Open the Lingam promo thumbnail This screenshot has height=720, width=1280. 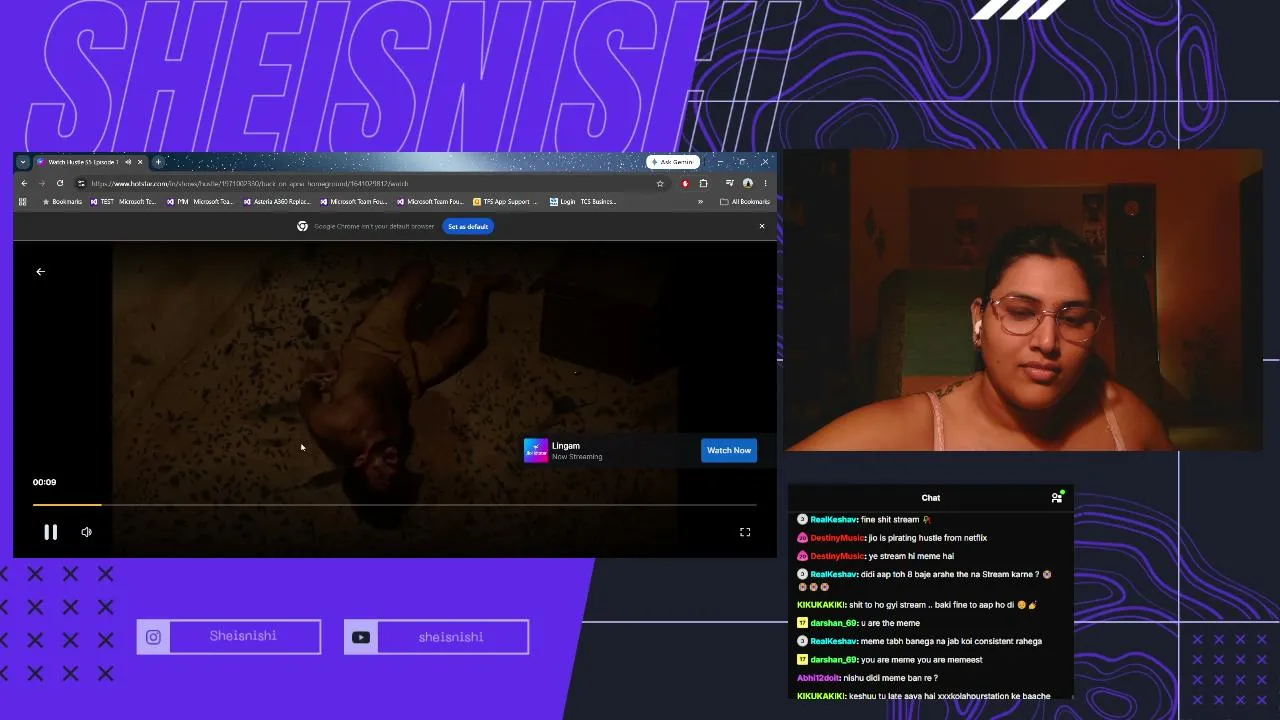point(536,451)
